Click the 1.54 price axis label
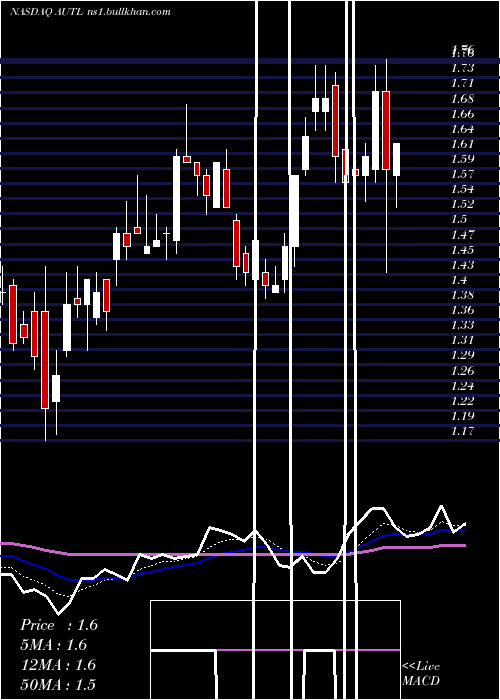Image resolution: width=500 pixels, height=700 pixels. [462, 189]
